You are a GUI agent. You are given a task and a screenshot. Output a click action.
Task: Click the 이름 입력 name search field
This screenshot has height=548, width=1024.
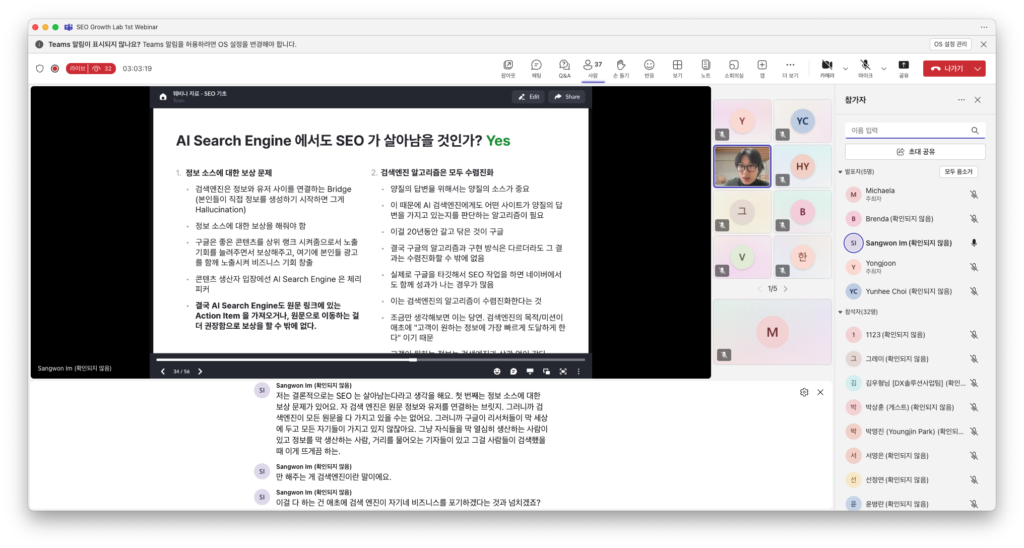(914, 131)
